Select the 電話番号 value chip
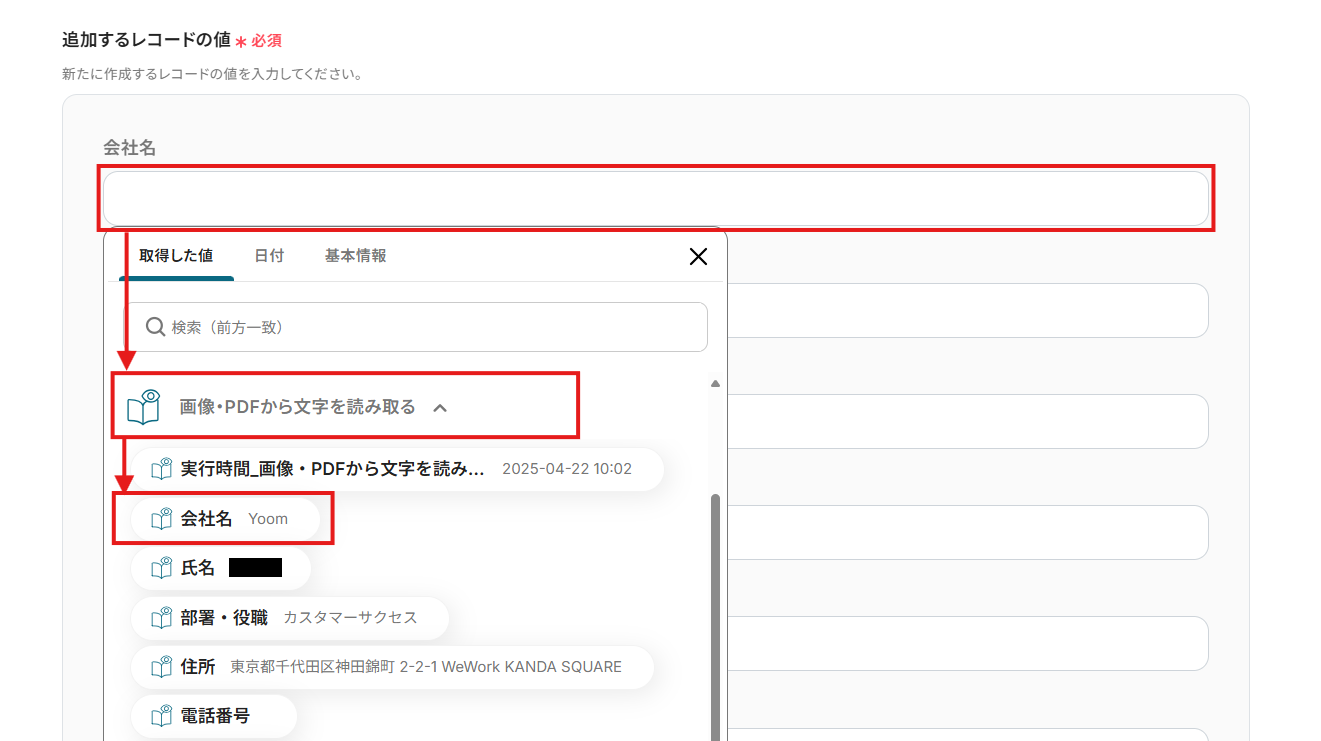 tap(214, 716)
